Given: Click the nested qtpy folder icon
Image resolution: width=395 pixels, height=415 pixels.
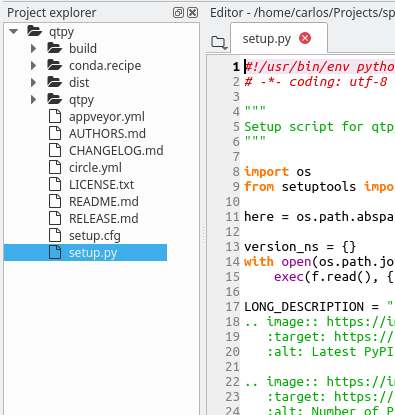Looking at the screenshot, I should [x=55, y=99].
